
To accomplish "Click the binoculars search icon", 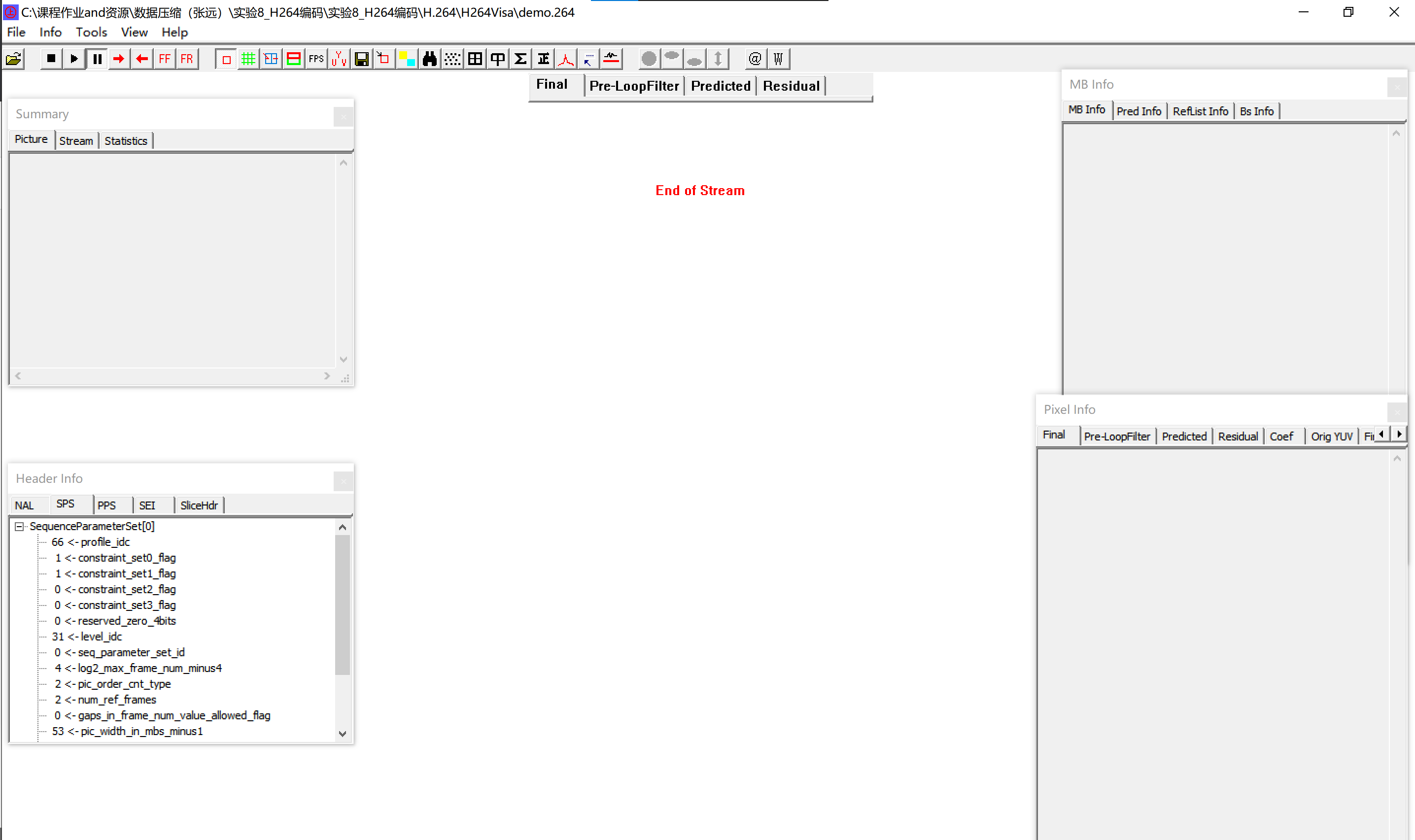I will point(430,59).
